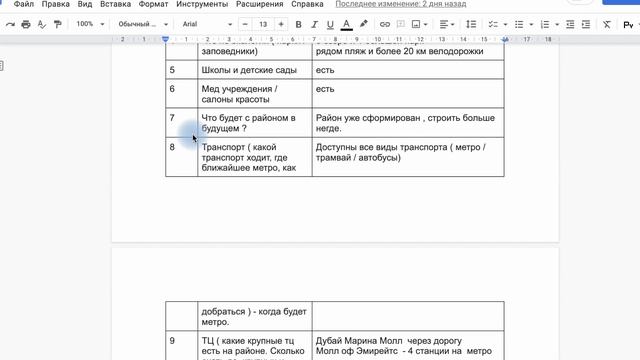Click cell 'Дубай Марина Молл через дорогу'
The image size is (640, 360).
[x=389, y=340]
